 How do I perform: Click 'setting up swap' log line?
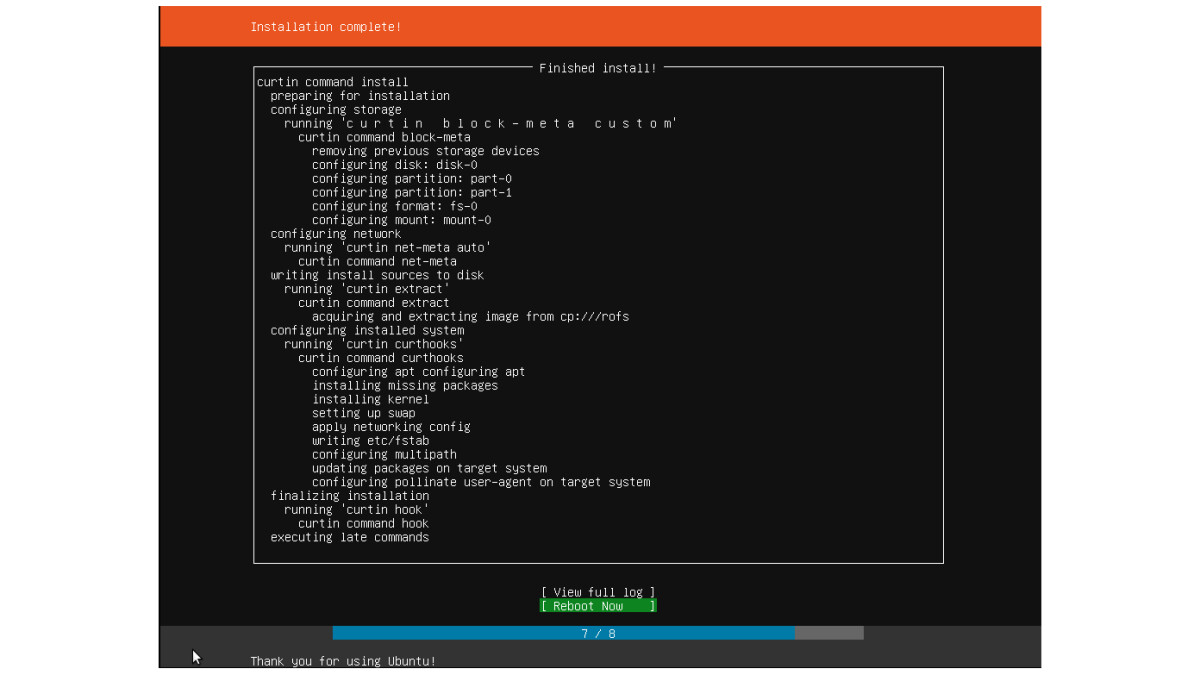point(364,413)
